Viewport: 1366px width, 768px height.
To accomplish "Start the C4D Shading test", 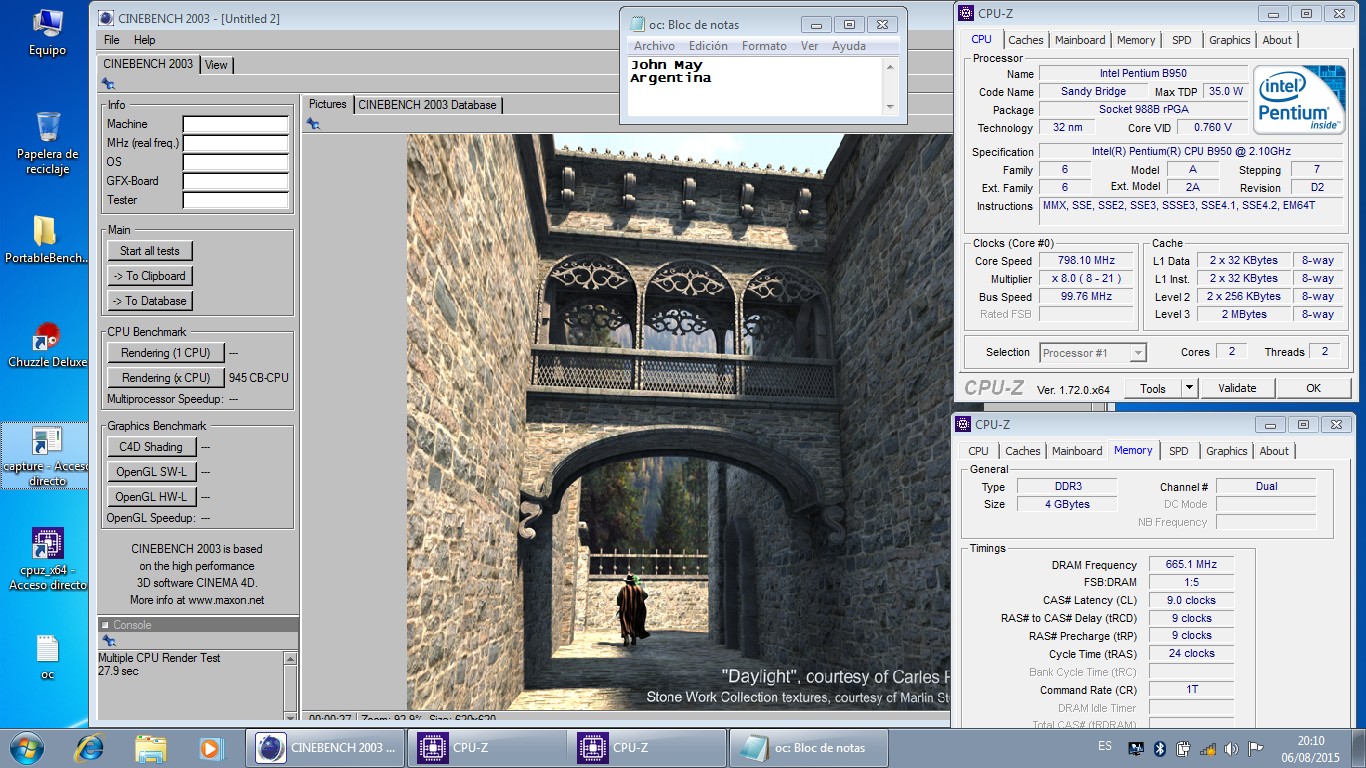I will 151,447.
